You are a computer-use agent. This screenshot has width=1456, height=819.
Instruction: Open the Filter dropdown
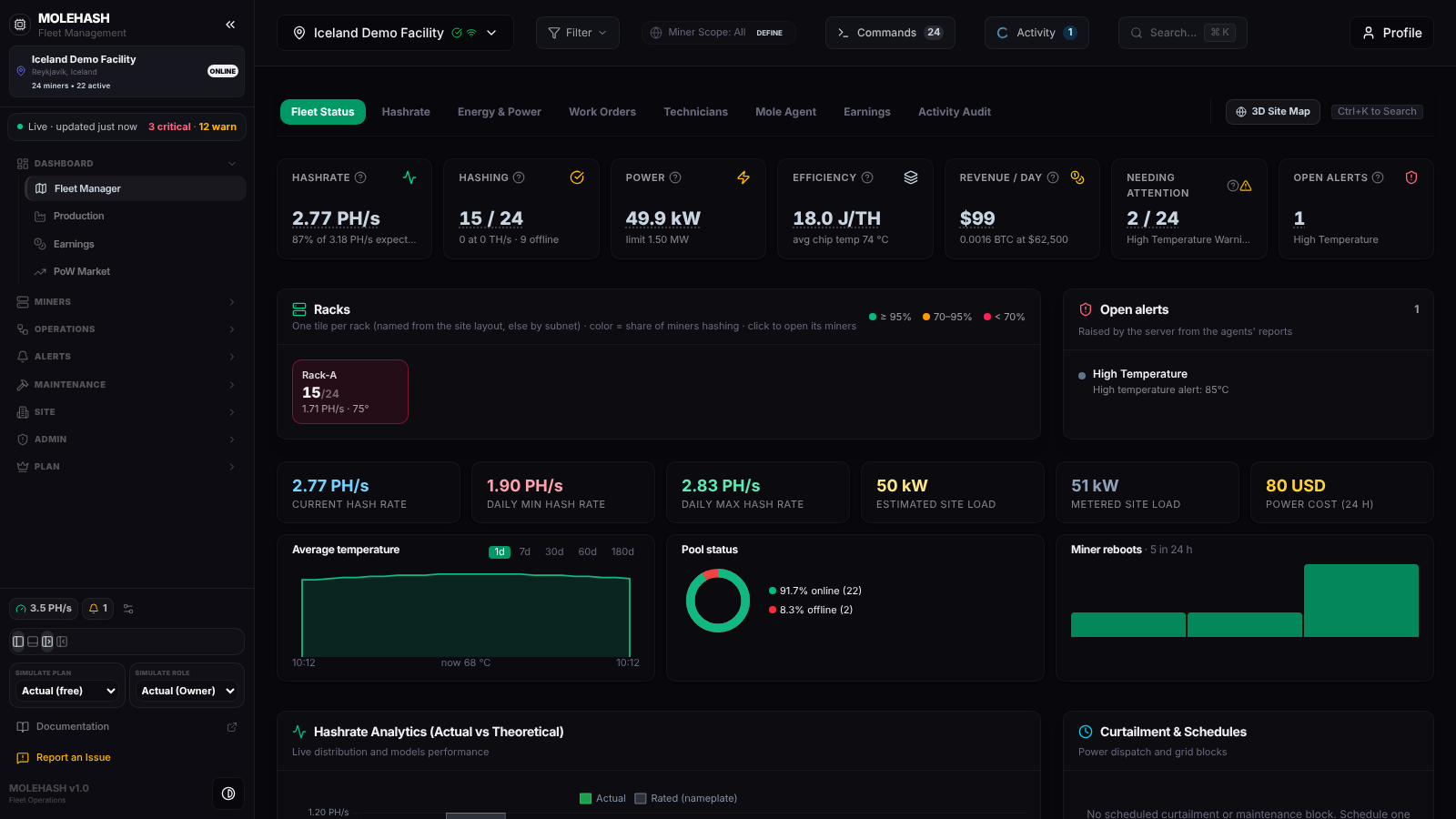pyautogui.click(x=578, y=33)
